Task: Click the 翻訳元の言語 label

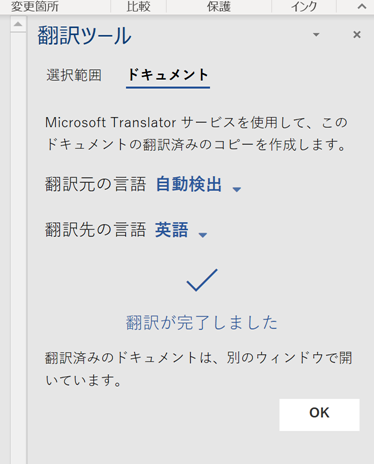Action: 96,184
